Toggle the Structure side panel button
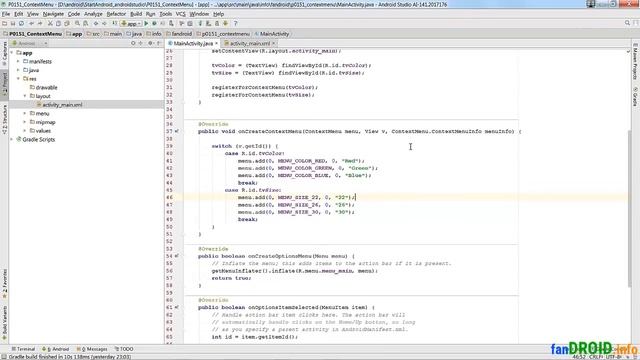This screenshot has height=360, width=640. point(4,120)
